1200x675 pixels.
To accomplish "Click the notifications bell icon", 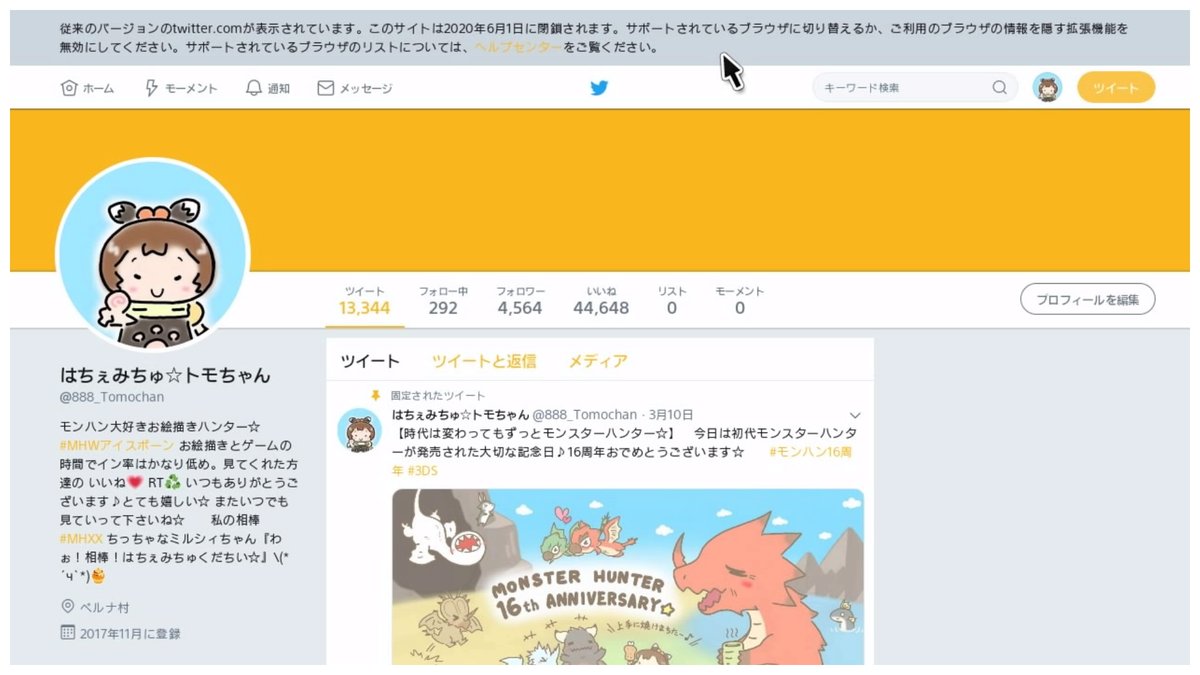I will point(254,88).
